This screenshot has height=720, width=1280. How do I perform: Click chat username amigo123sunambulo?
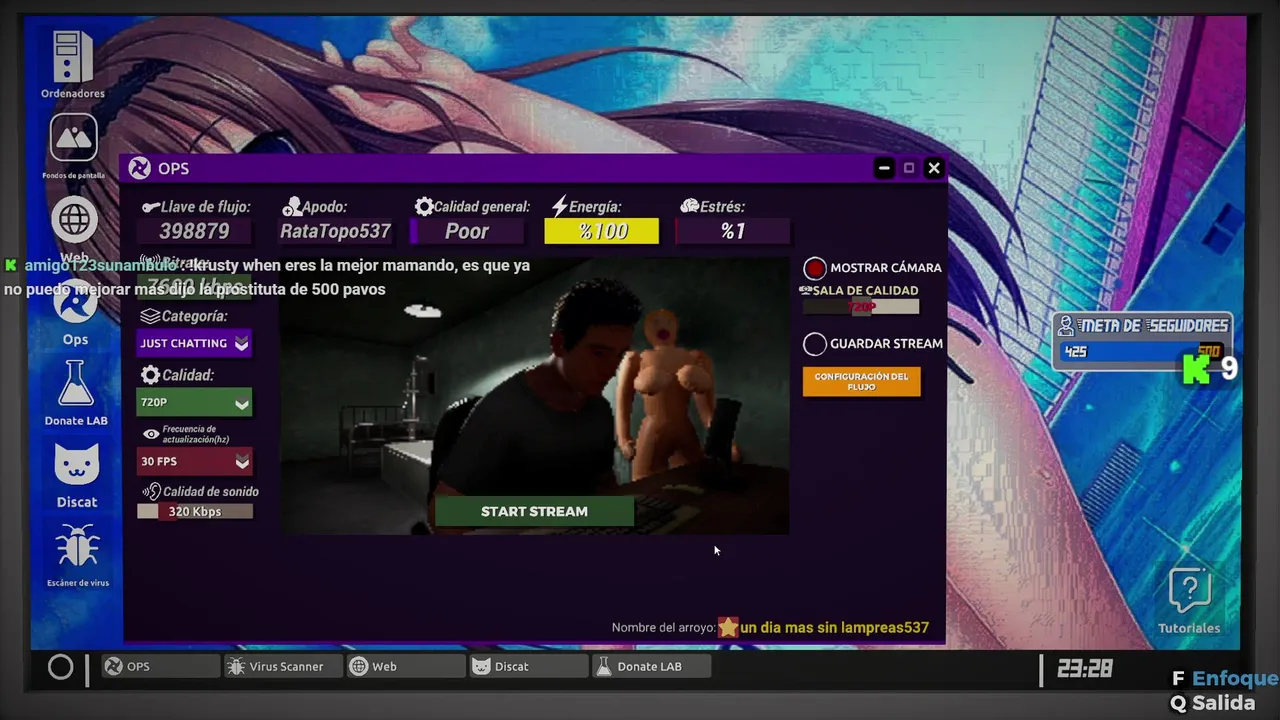102,266
